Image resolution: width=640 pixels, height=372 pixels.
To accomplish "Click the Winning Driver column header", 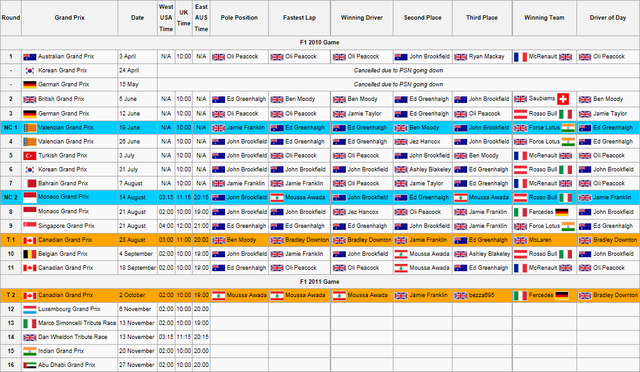I will [x=362, y=18].
